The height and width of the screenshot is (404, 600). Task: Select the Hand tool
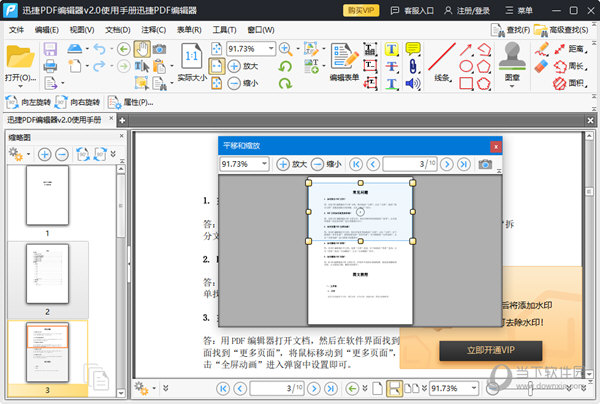point(142,49)
